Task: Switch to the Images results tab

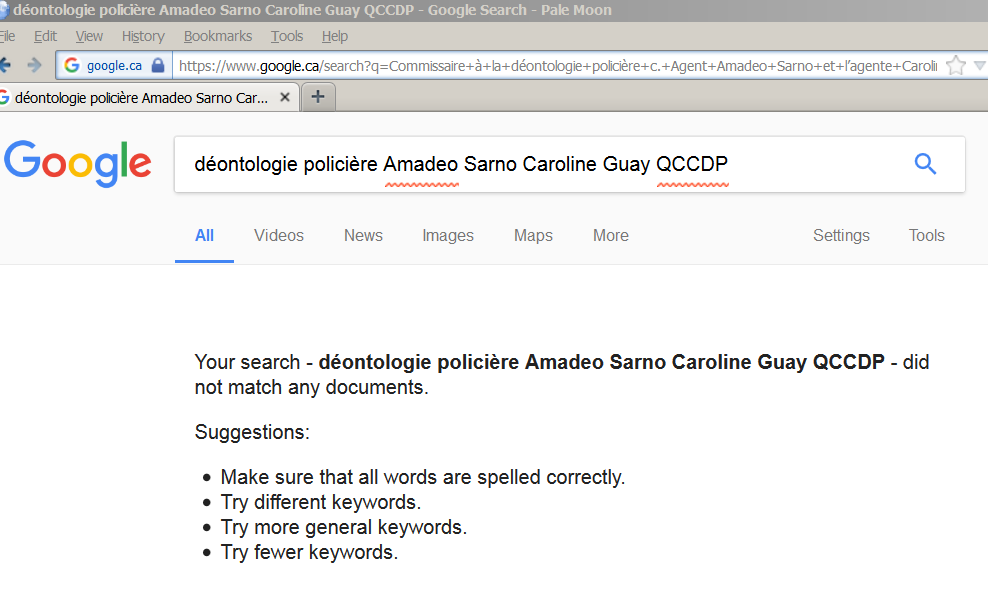Action: (x=447, y=236)
